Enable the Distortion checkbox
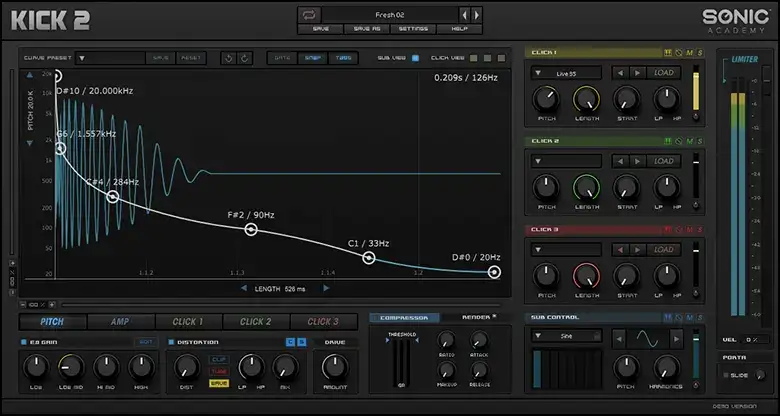 point(171,342)
